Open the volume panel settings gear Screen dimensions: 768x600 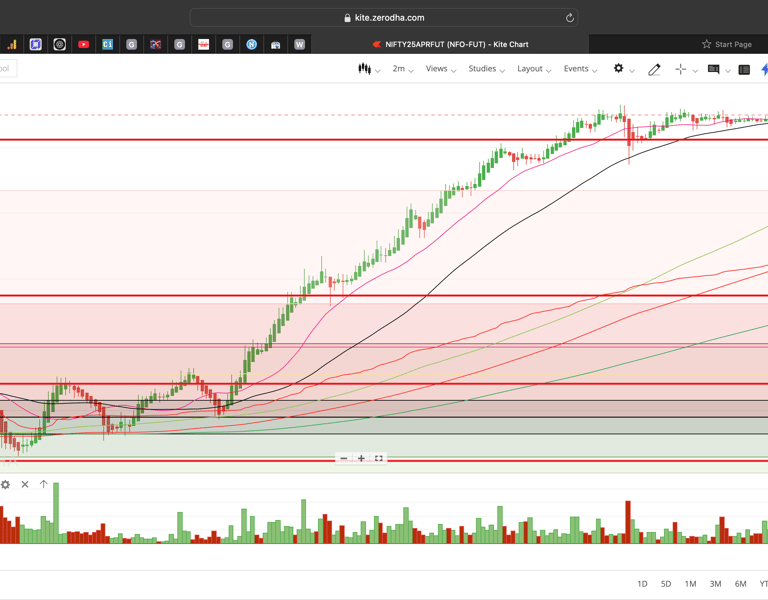pos(5,484)
